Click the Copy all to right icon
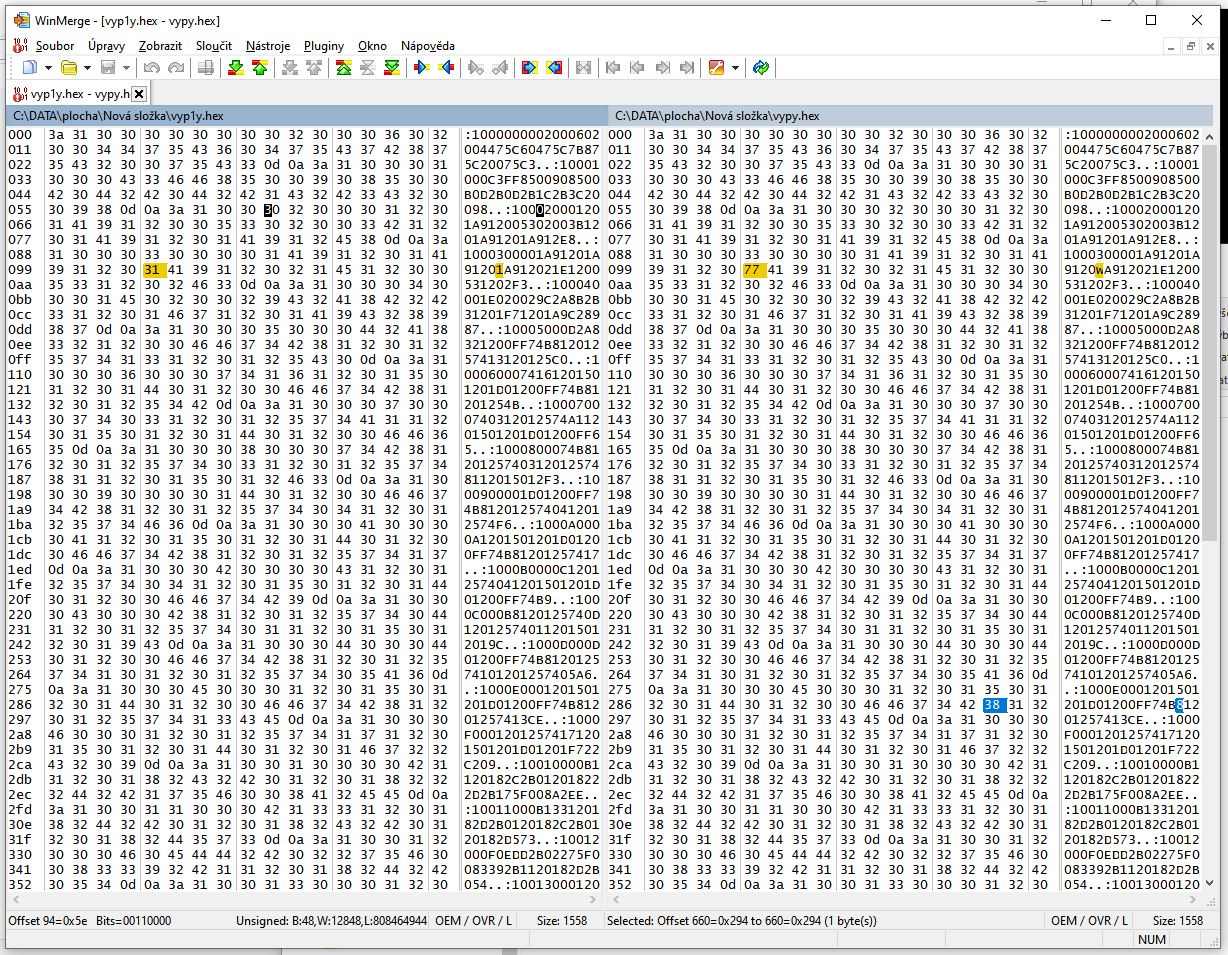Image resolution: width=1228 pixels, height=955 pixels. click(x=529, y=68)
